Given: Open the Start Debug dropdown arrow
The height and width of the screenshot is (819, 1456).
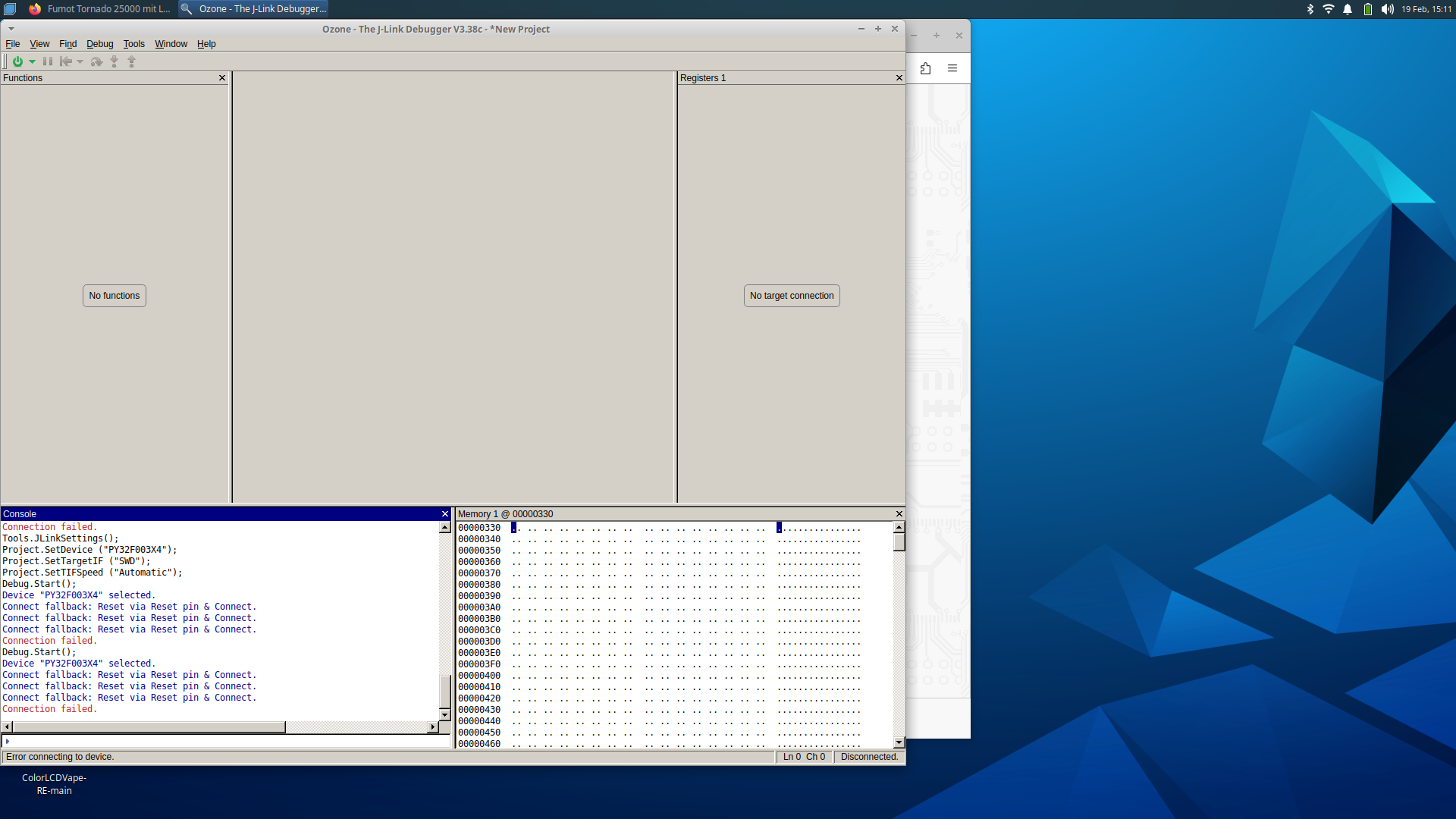Looking at the screenshot, I should point(32,62).
